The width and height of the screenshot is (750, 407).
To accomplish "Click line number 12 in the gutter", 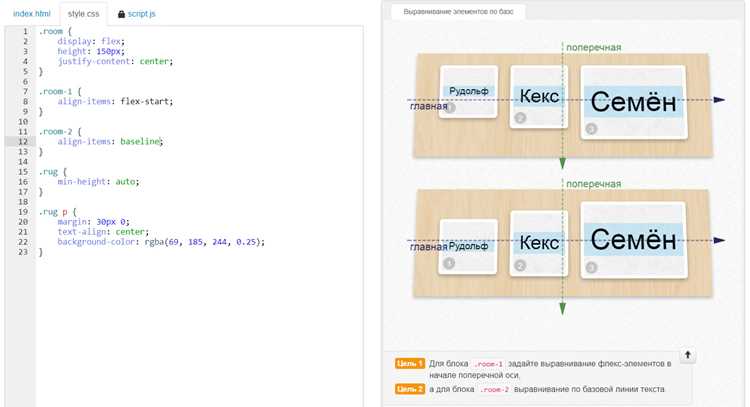I will (23, 142).
